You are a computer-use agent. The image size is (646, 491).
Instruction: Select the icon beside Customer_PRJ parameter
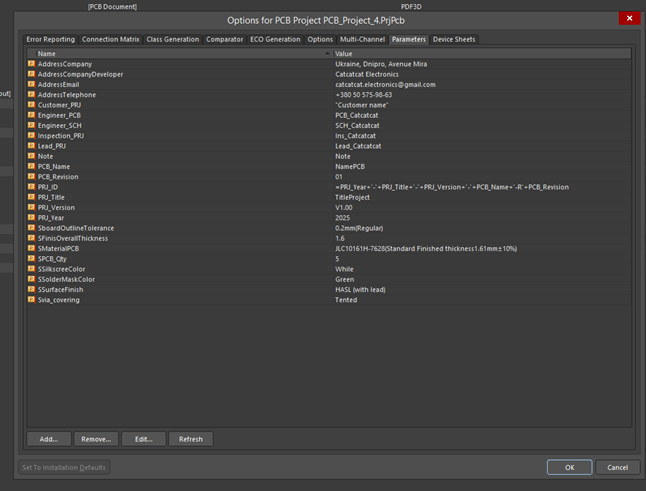[x=31, y=105]
